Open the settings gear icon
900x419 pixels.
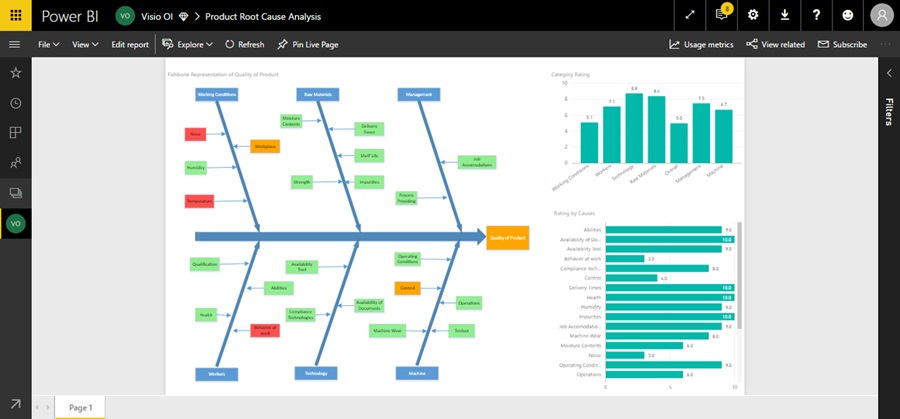coord(753,15)
